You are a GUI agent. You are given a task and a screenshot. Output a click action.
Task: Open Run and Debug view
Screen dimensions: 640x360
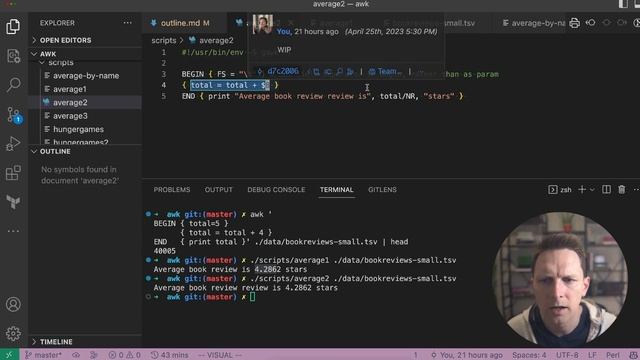[13, 144]
